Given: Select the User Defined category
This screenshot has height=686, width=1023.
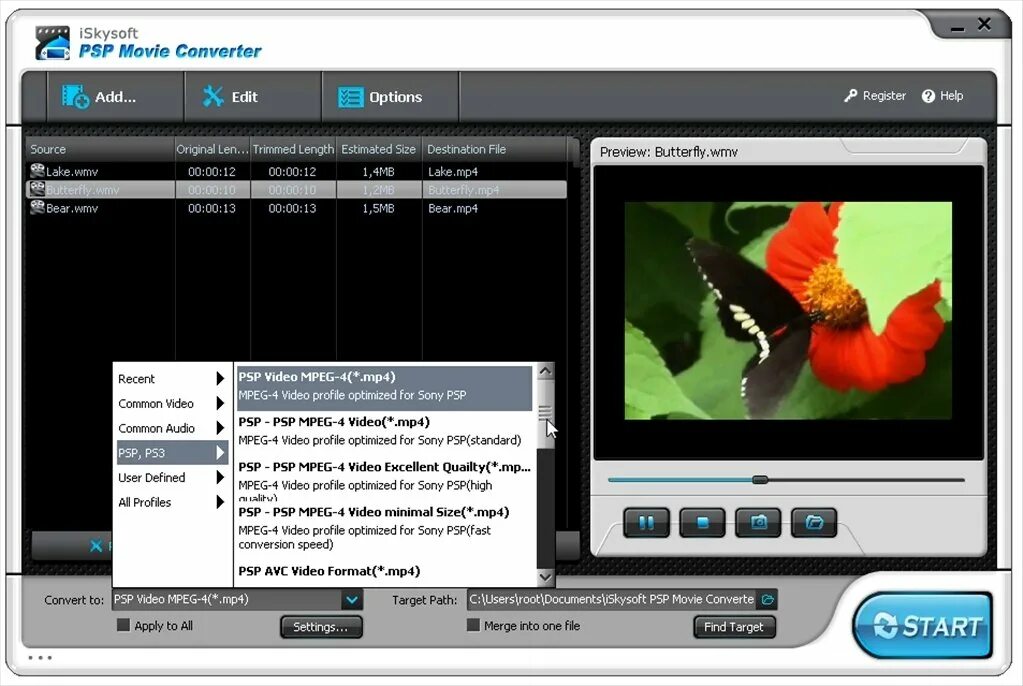Looking at the screenshot, I should coord(172,477).
